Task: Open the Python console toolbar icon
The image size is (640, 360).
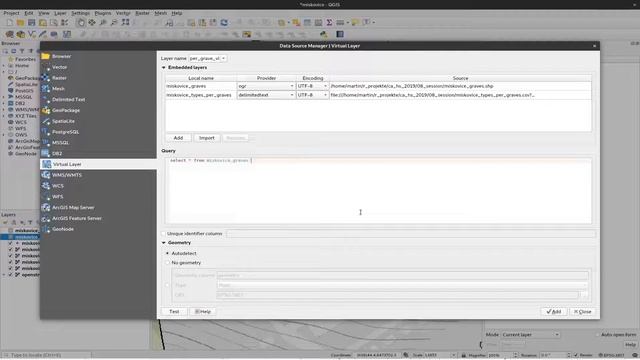Action: pos(324,34)
